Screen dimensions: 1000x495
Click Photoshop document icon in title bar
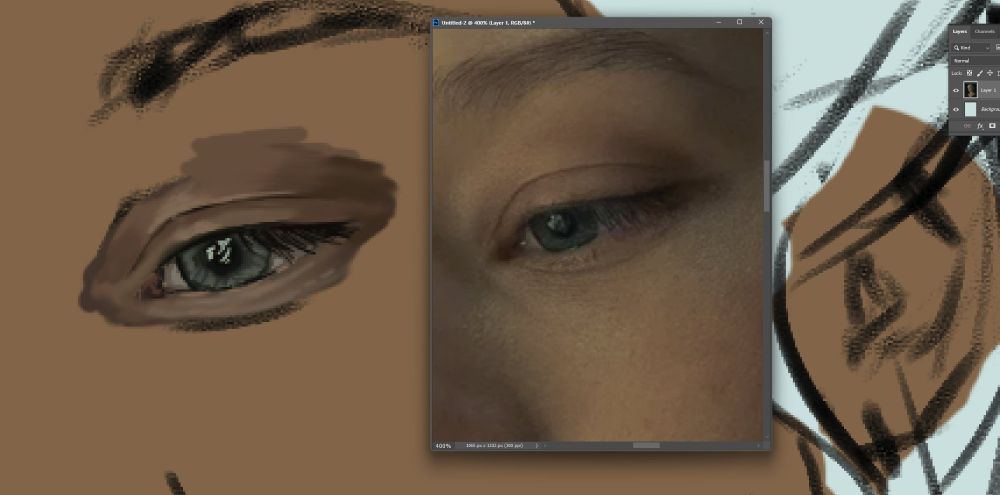pos(436,22)
